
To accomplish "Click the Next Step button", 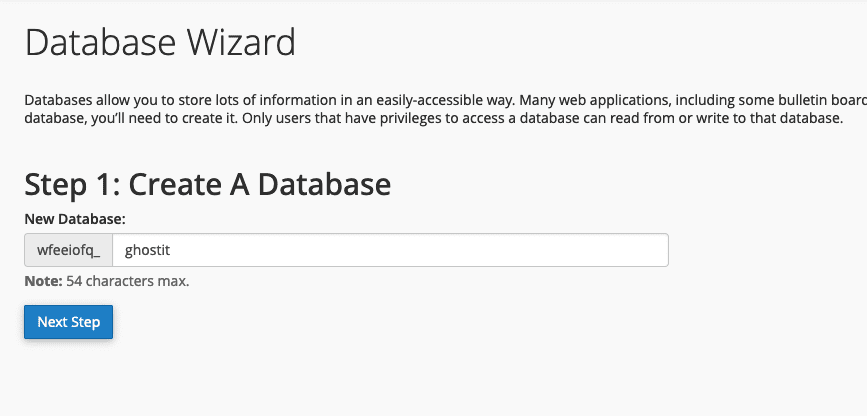I will click(68, 322).
